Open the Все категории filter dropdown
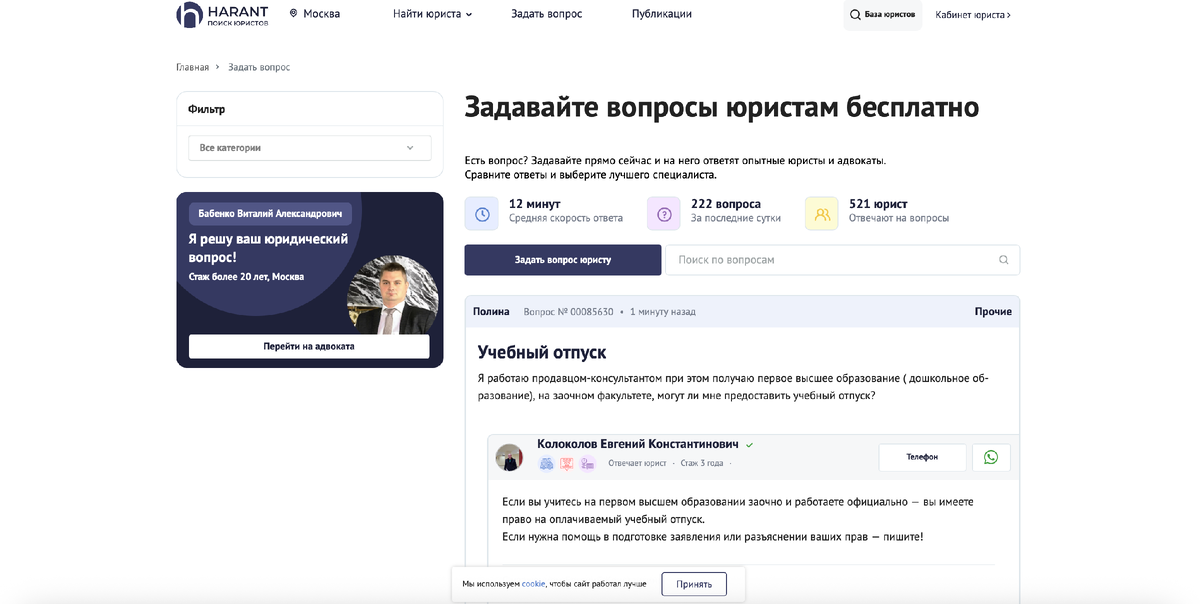Image resolution: width=1200 pixels, height=604 pixels. (x=309, y=147)
